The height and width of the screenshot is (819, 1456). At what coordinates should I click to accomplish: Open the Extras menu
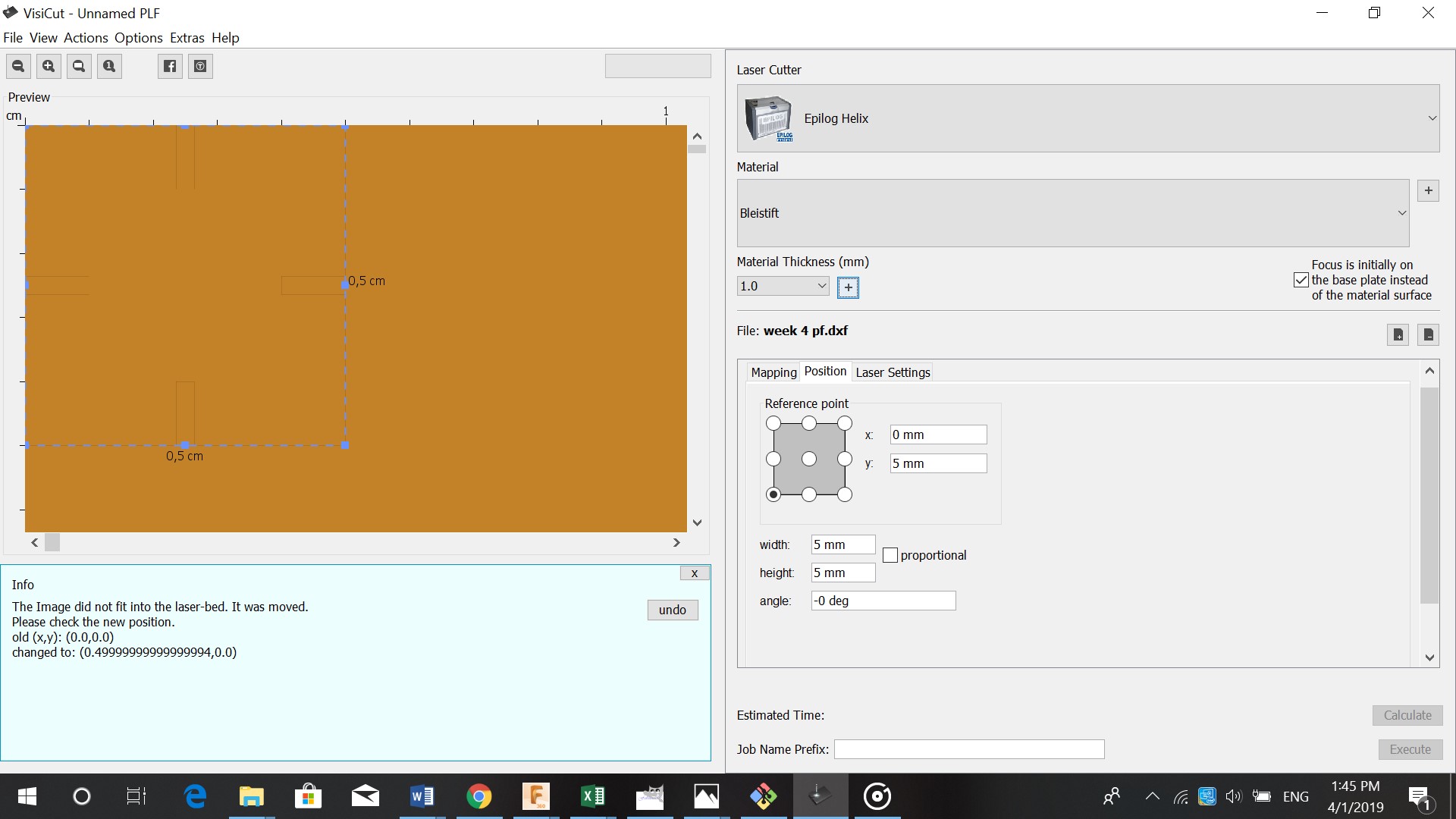[187, 38]
